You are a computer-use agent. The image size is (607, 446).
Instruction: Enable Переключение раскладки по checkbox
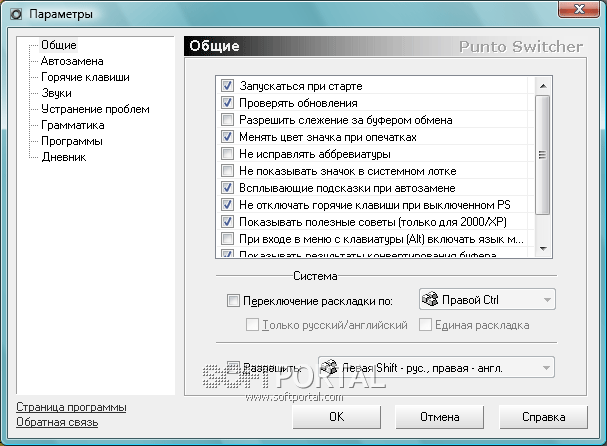pos(233,301)
